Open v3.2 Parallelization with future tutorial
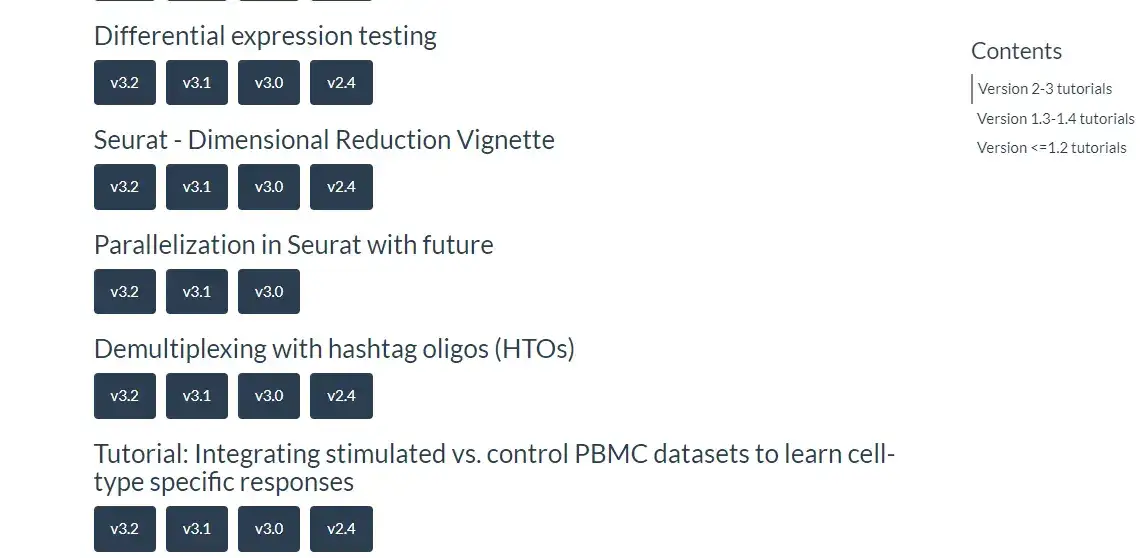The height and width of the screenshot is (558, 1148). click(125, 292)
